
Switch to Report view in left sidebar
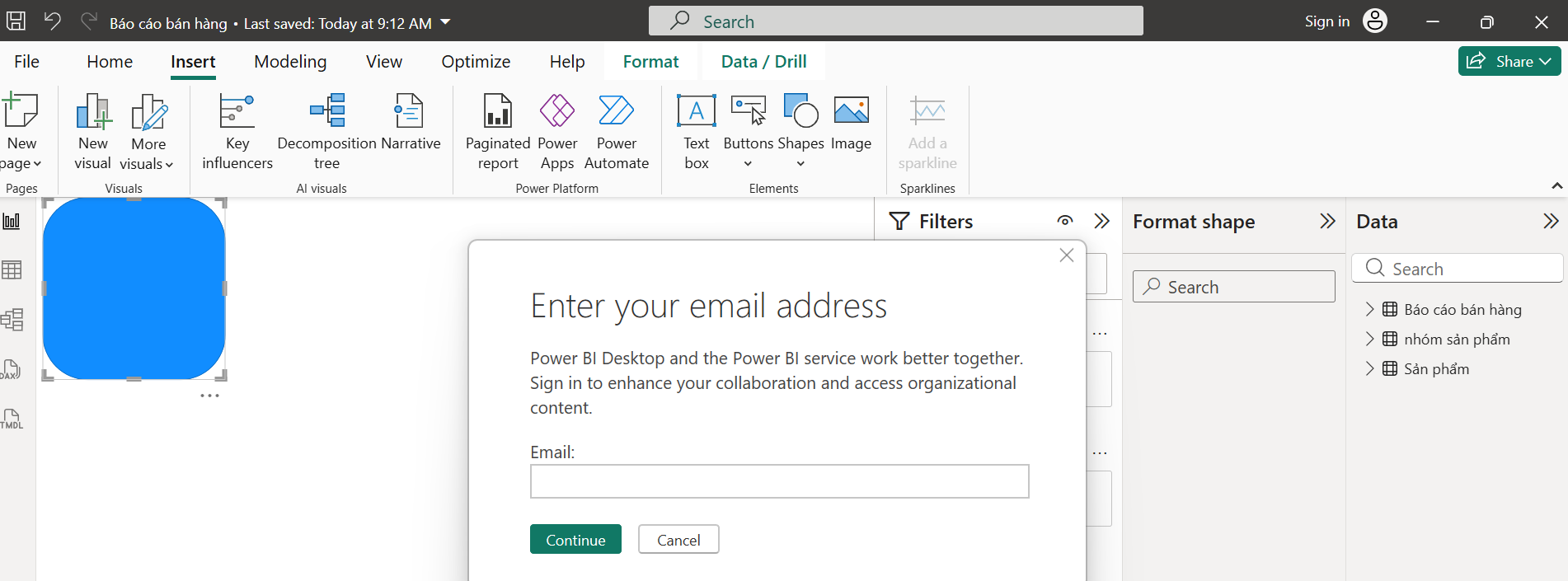[x=12, y=221]
